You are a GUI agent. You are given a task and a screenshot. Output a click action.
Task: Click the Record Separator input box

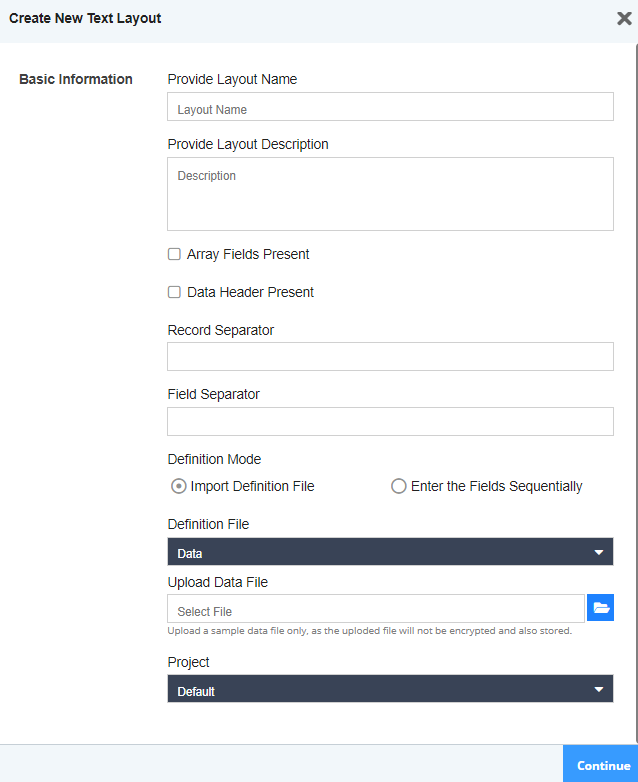[390, 357]
